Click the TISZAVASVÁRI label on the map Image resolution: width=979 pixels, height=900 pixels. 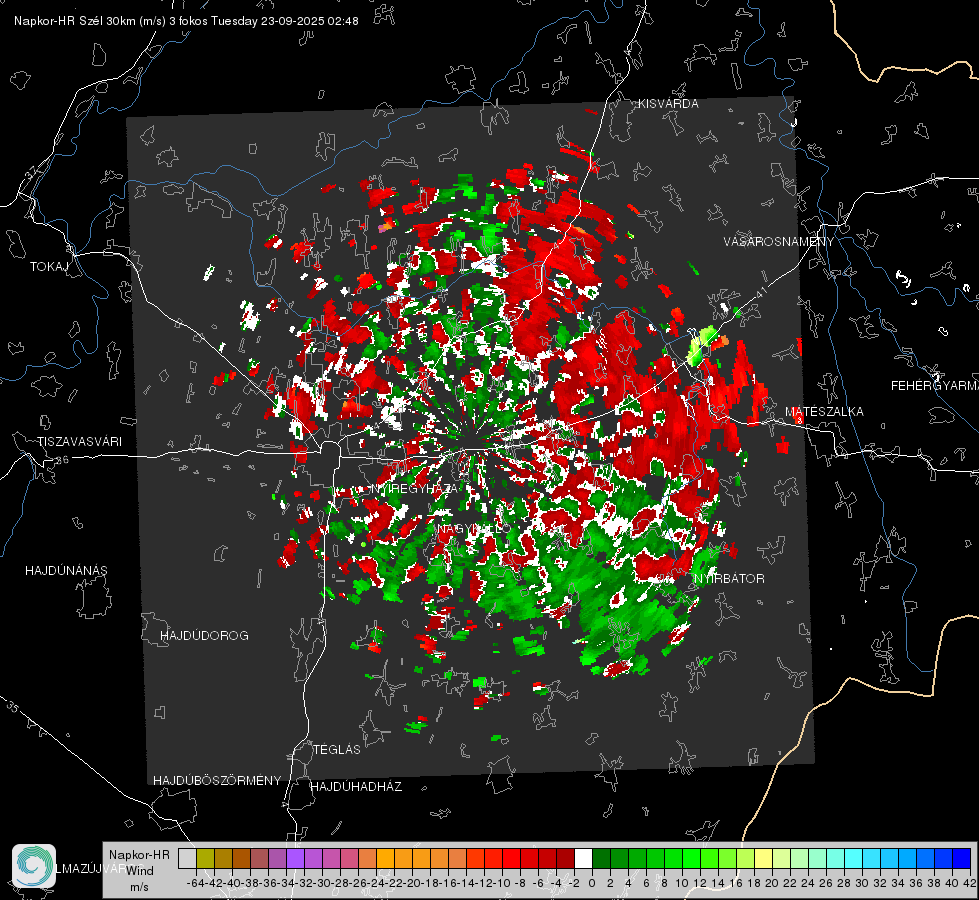tap(79, 442)
